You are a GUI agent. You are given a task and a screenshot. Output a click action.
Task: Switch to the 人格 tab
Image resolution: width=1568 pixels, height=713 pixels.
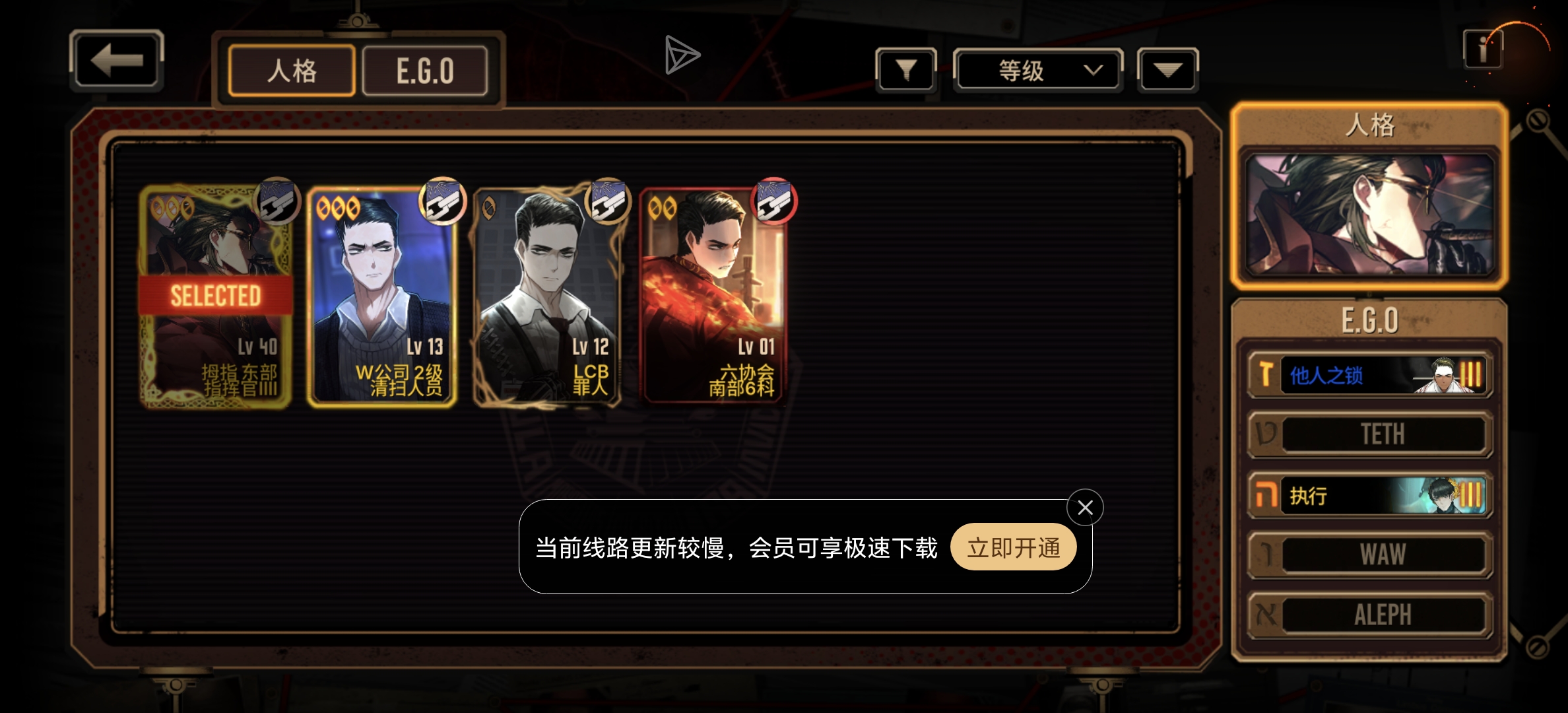click(292, 71)
